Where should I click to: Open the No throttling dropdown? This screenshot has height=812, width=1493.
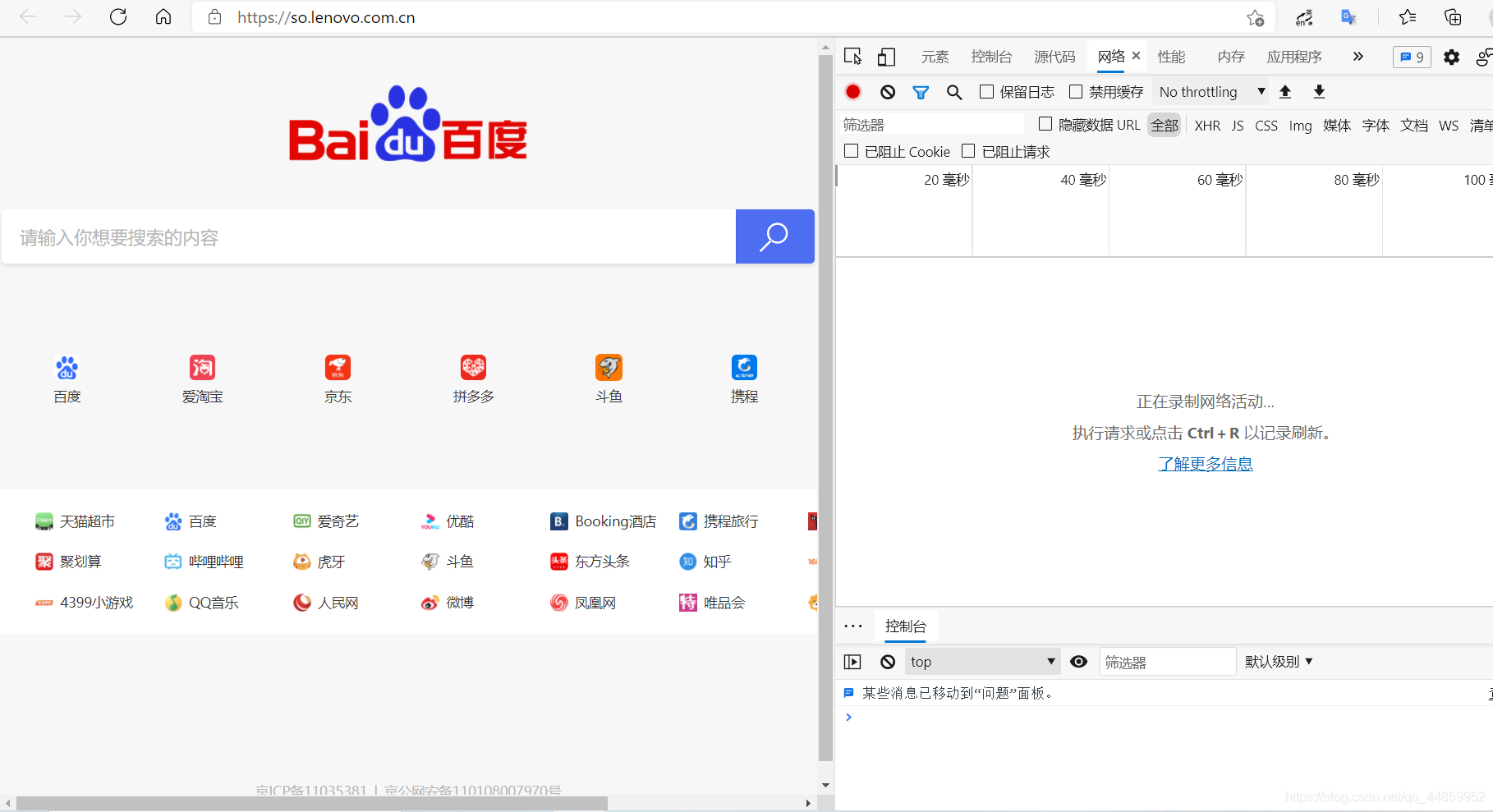[x=1211, y=92]
